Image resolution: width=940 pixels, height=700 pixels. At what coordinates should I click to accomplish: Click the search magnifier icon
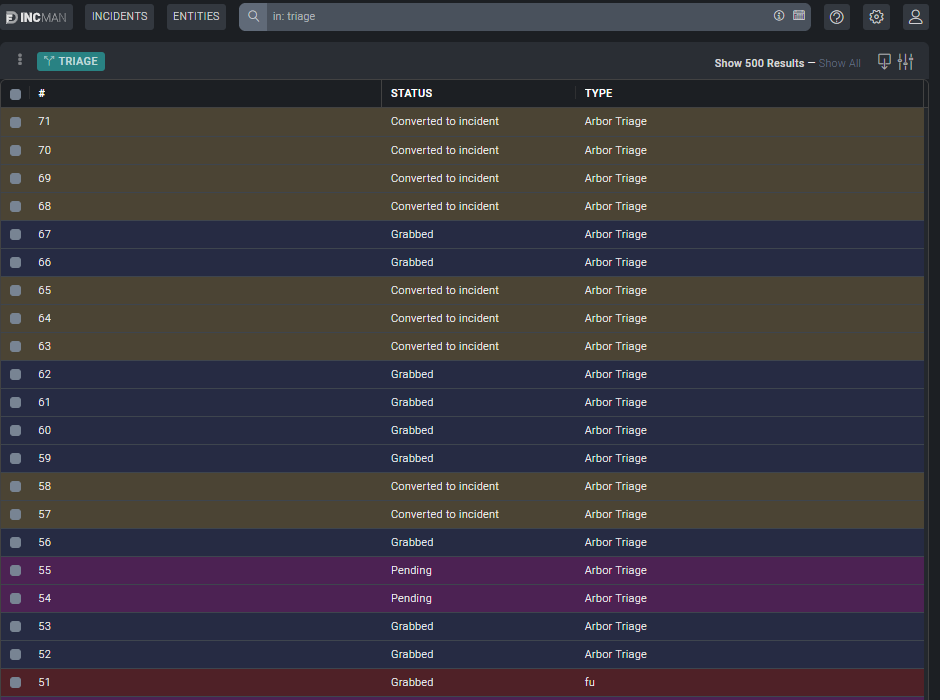point(253,17)
